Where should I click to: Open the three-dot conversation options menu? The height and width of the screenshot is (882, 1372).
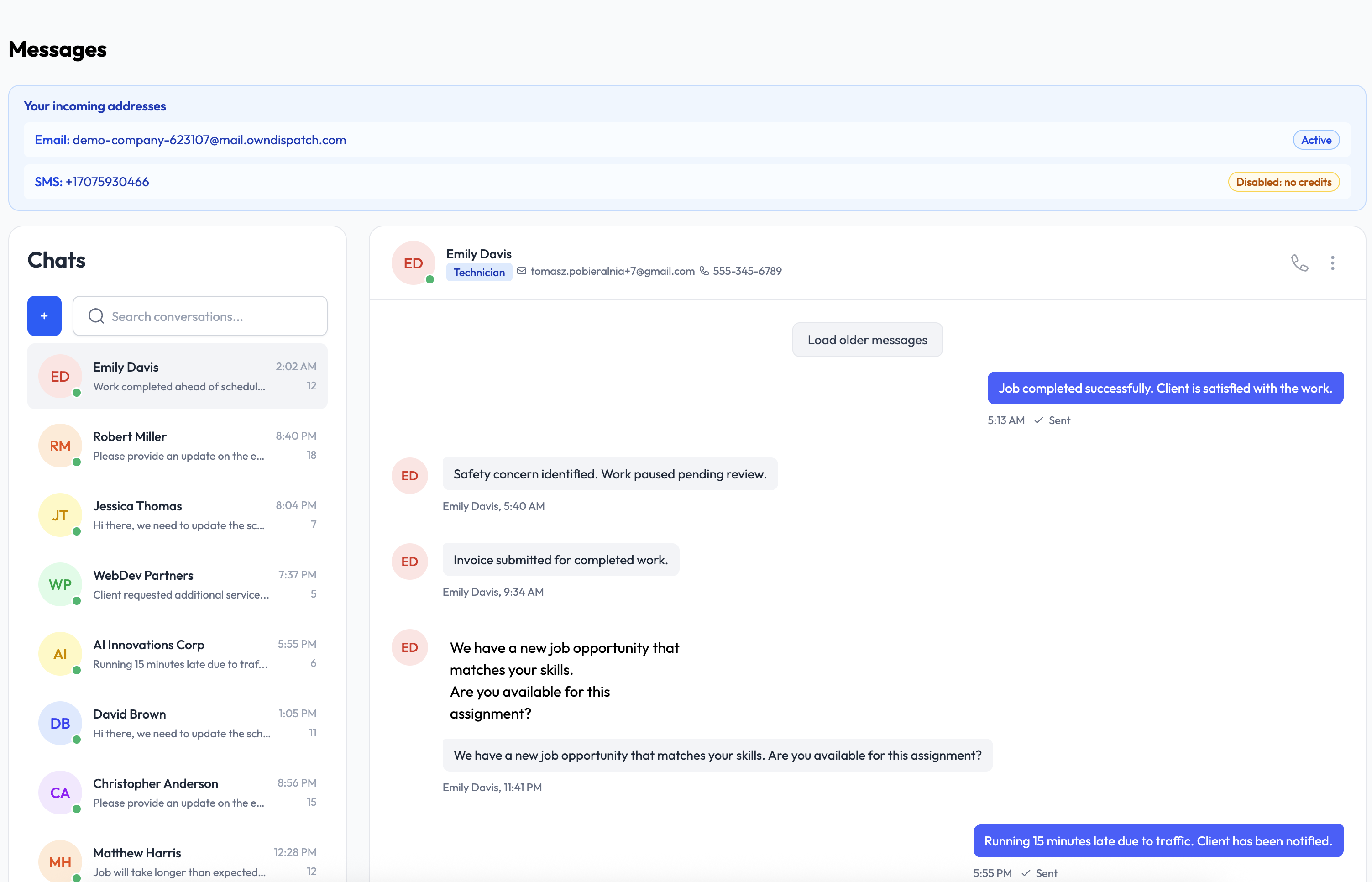(1332, 263)
